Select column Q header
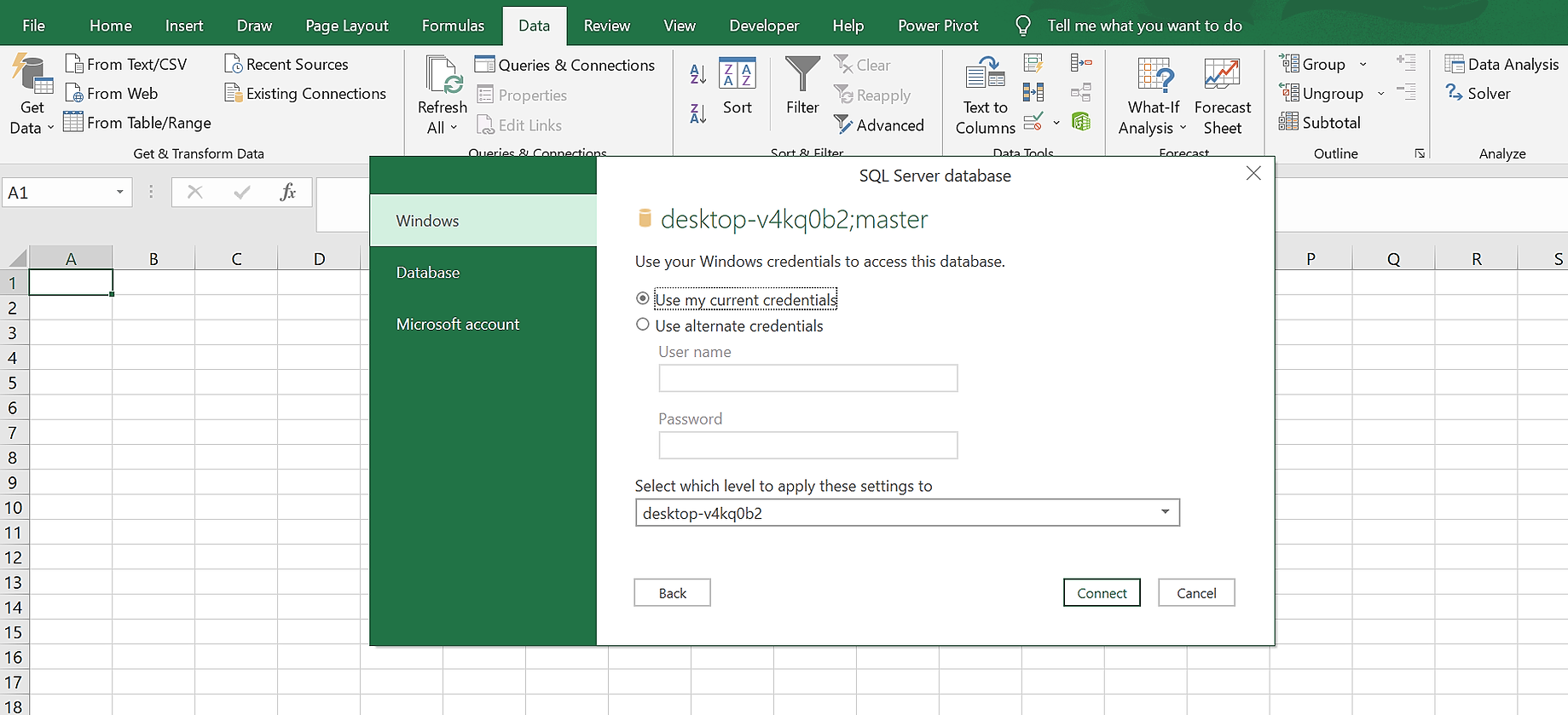Viewport: 1568px width, 715px height. [1393, 258]
